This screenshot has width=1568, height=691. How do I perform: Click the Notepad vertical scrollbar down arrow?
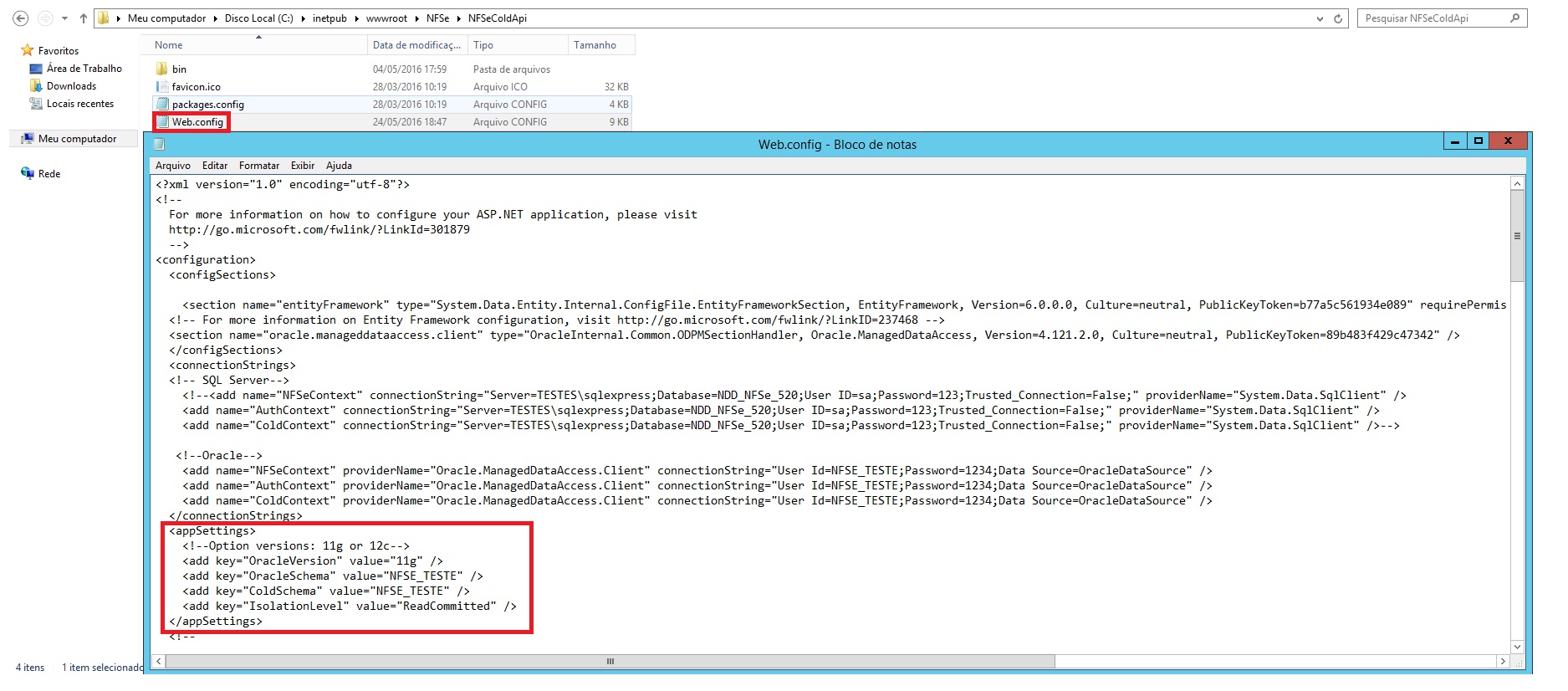coord(1517,646)
